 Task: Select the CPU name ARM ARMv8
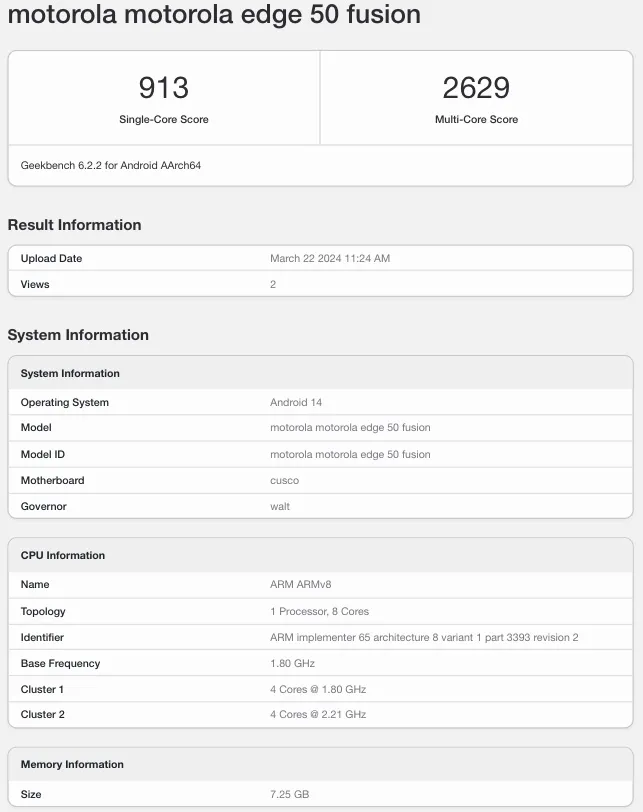[300, 584]
